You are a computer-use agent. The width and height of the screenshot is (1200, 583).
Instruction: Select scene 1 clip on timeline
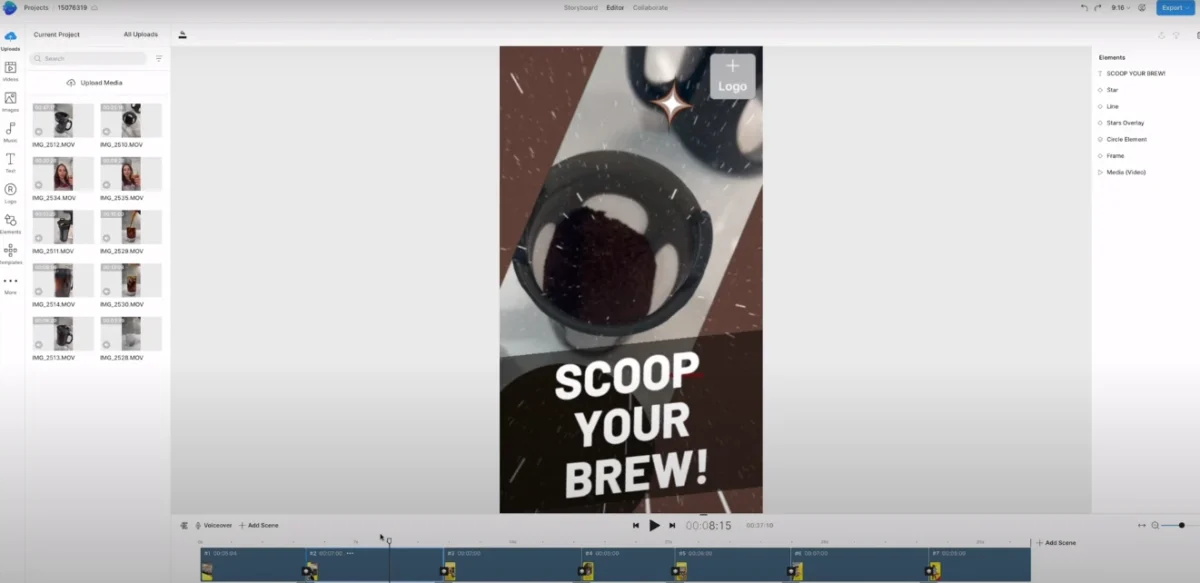[253, 565]
